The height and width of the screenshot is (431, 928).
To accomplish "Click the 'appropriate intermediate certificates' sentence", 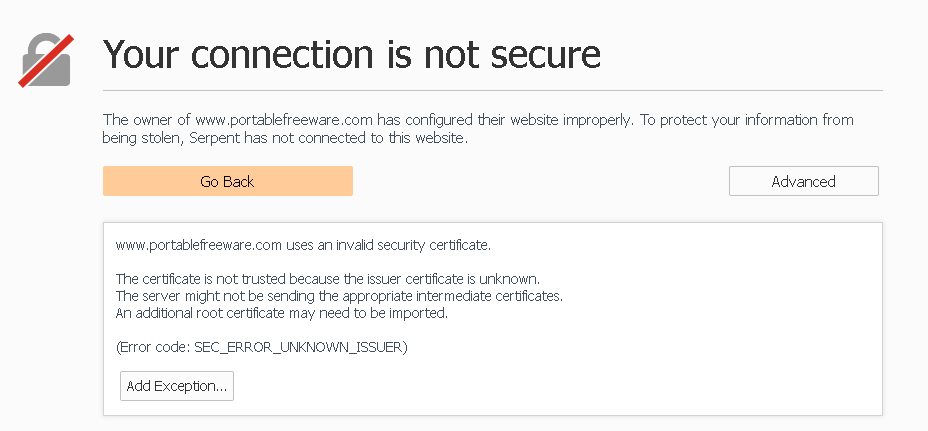I will (x=339, y=295).
